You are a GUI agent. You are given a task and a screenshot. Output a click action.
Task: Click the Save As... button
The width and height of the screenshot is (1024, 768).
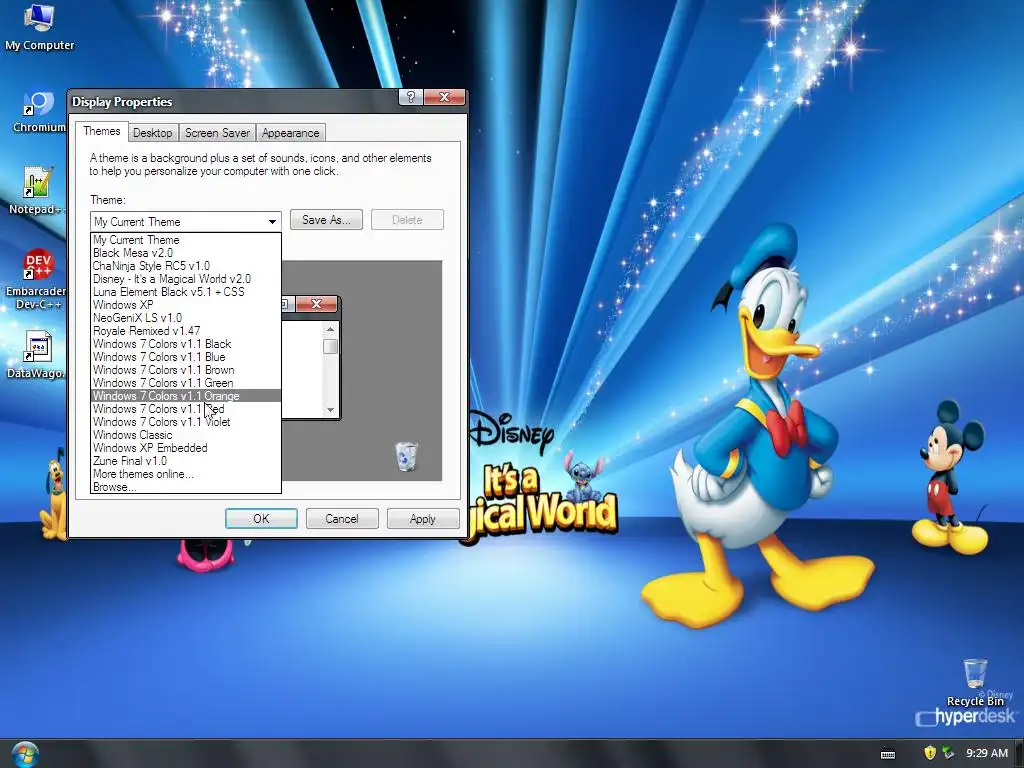pyautogui.click(x=327, y=220)
